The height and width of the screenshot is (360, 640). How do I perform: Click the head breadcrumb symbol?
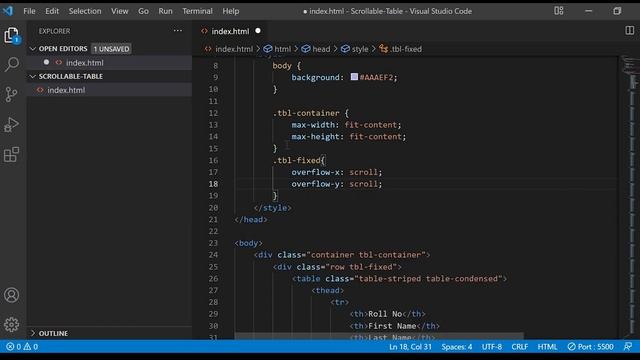point(316,49)
